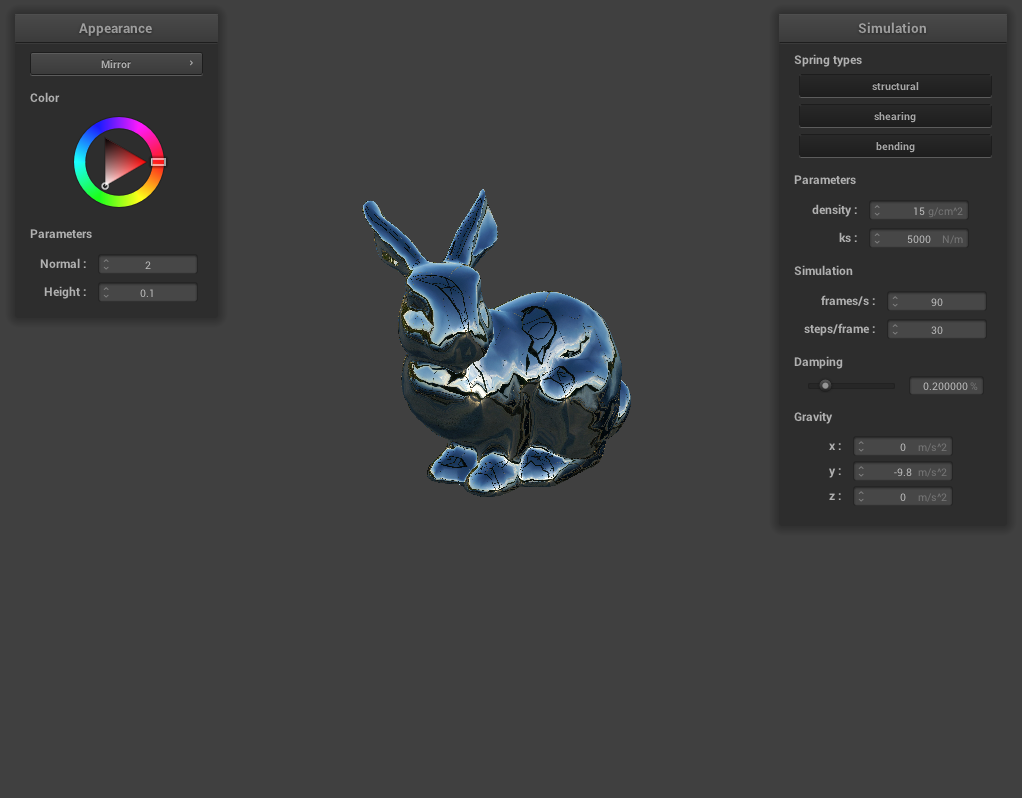The width and height of the screenshot is (1022, 798).
Task: Click the gravity z stepper arrows
Action: click(x=861, y=496)
